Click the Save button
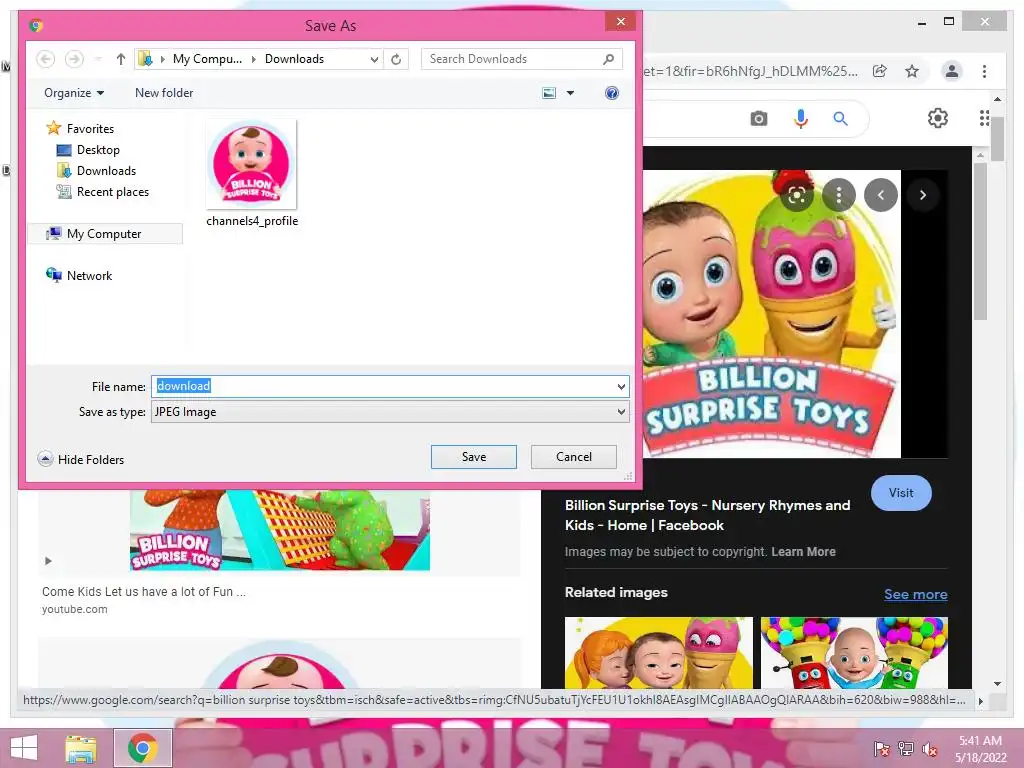 point(473,456)
